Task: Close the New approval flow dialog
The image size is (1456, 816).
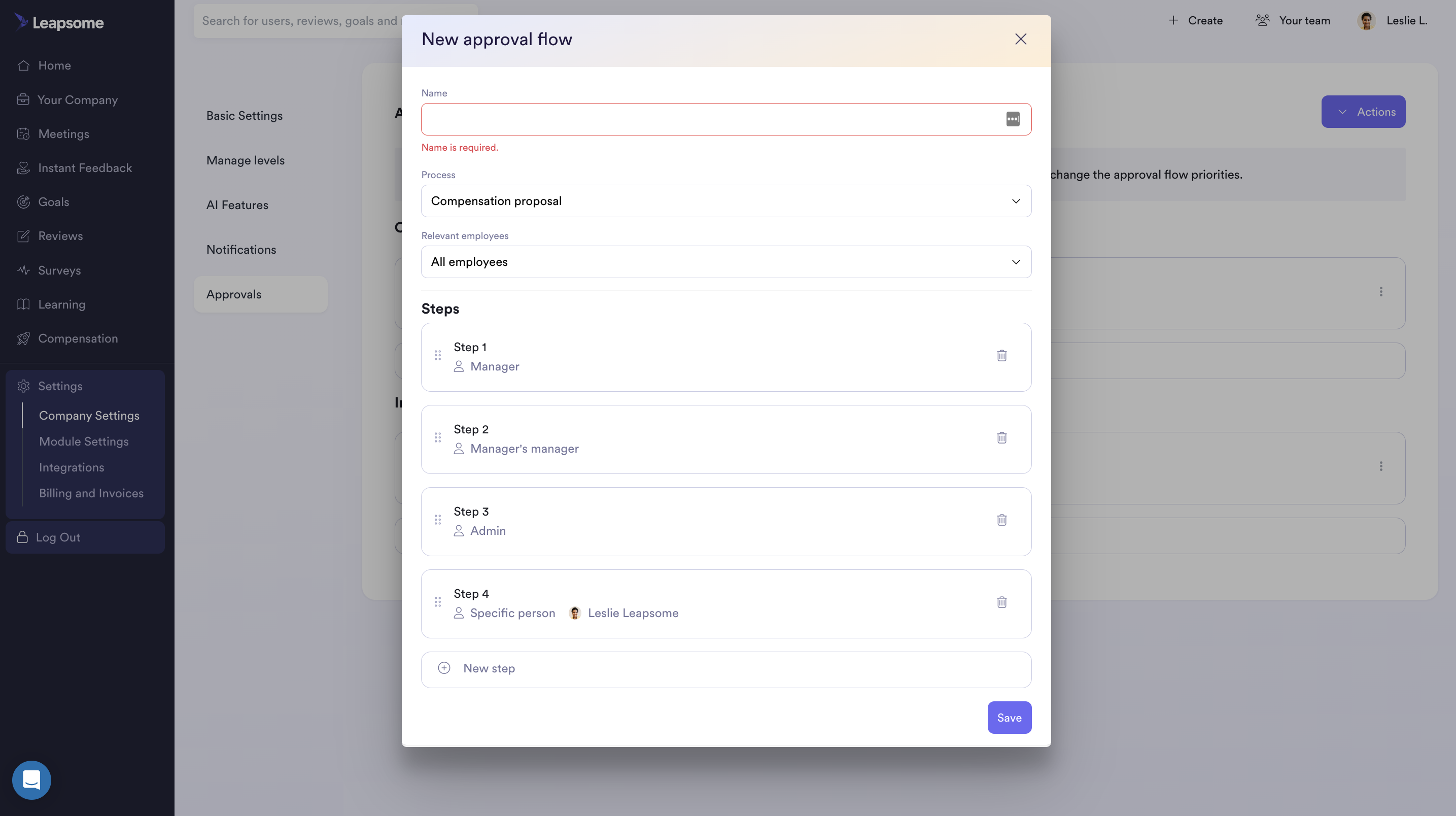Action: (x=1020, y=39)
